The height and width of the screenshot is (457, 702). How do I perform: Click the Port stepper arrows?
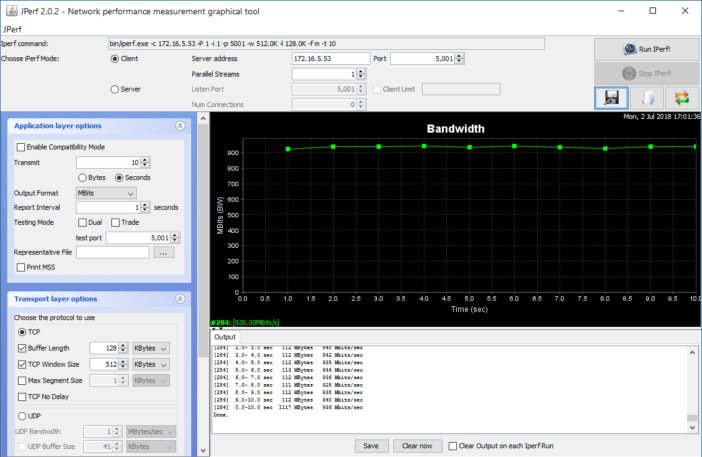459,59
